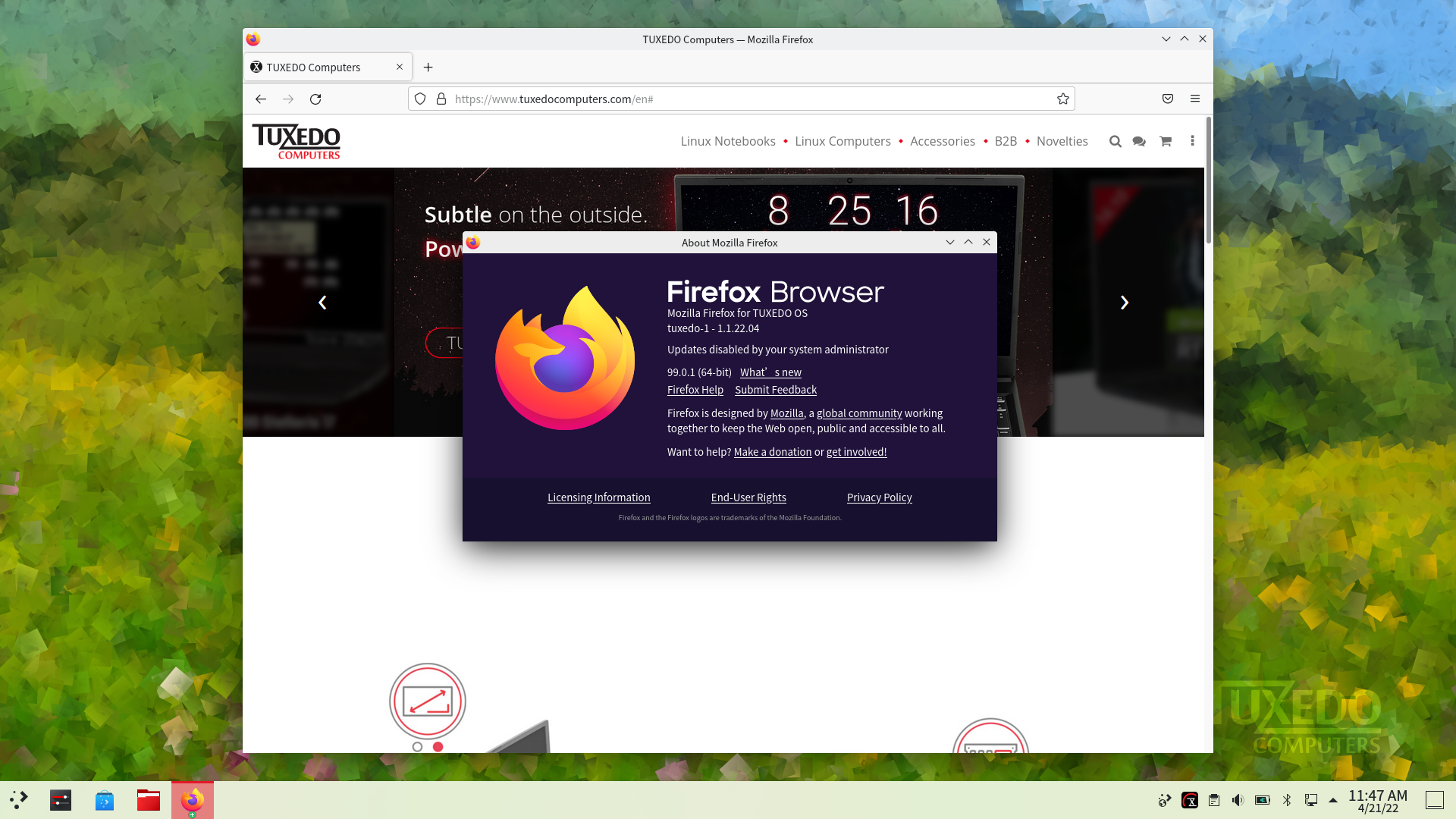Minimize the About Mozilla Firefox dialog
Screen dimensions: 1456x819
pos(949,243)
